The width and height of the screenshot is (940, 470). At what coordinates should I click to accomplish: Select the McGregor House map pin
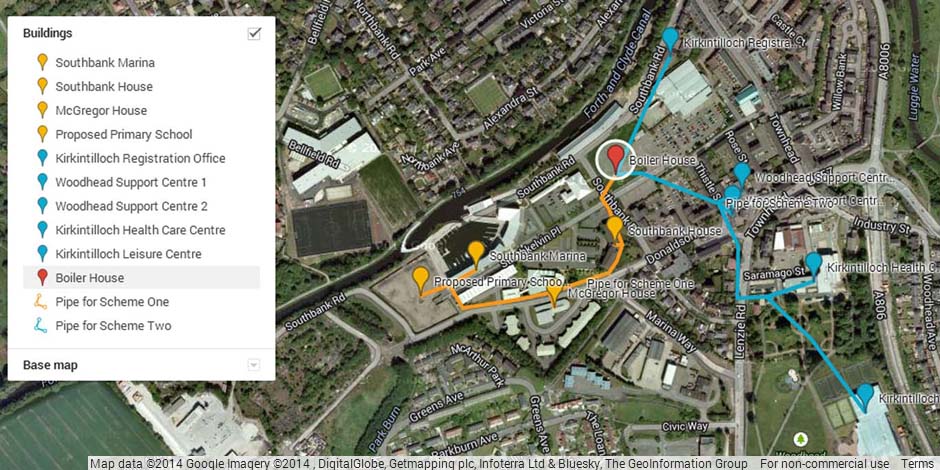(555, 294)
